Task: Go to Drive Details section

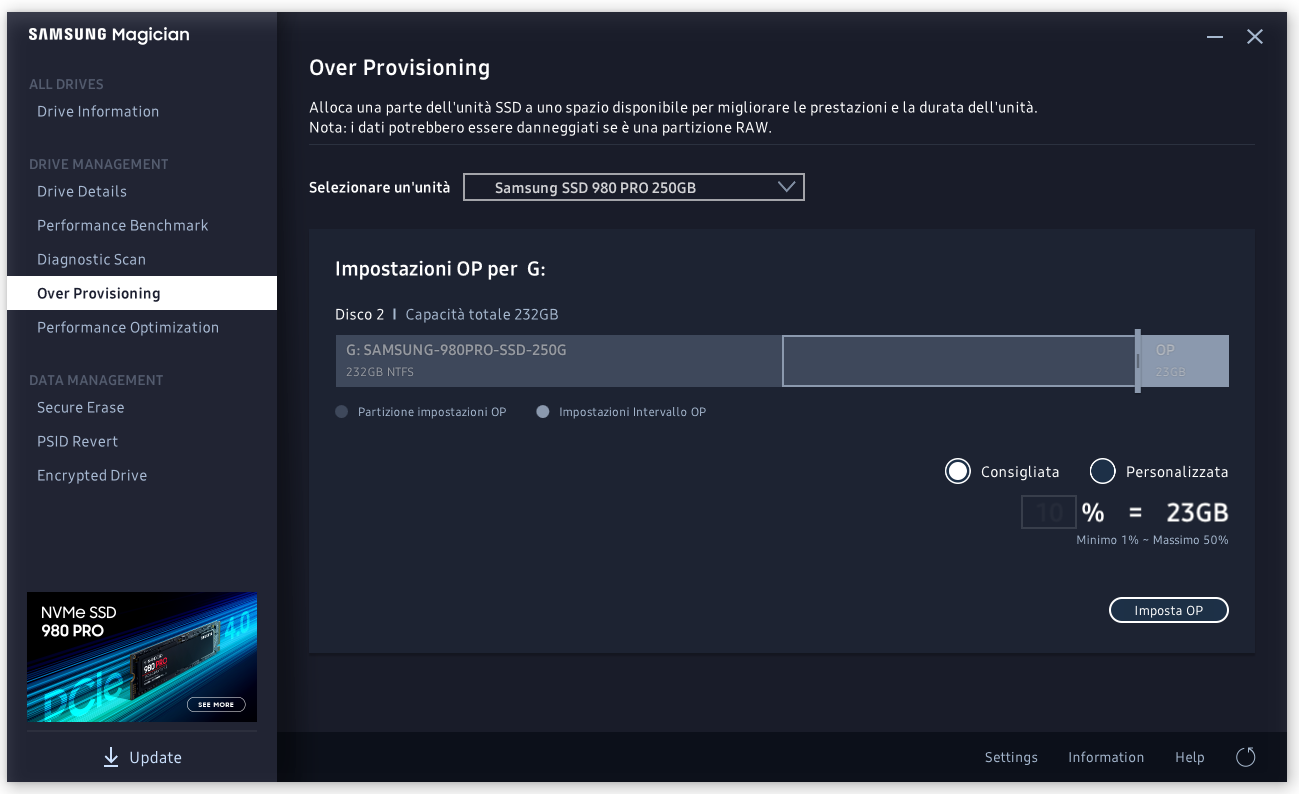Action: click(82, 191)
